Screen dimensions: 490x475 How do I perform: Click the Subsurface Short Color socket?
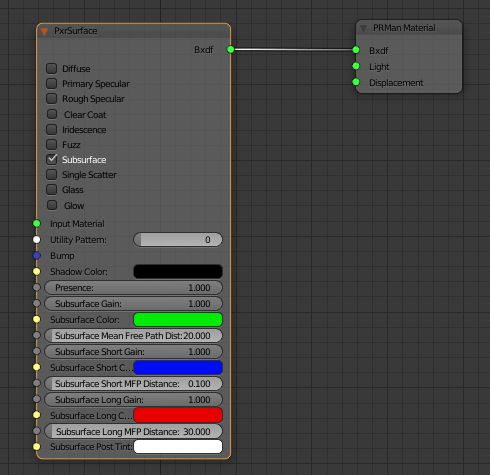(37, 367)
